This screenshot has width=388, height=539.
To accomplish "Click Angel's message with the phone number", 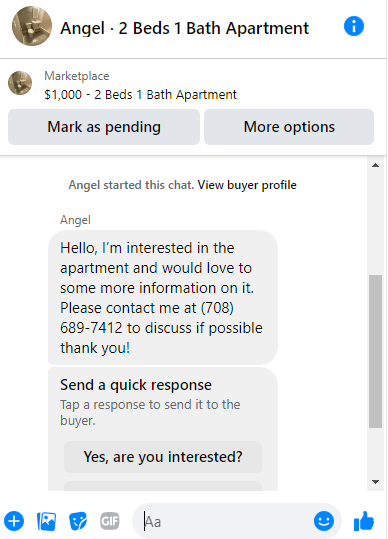I will click(x=163, y=297).
